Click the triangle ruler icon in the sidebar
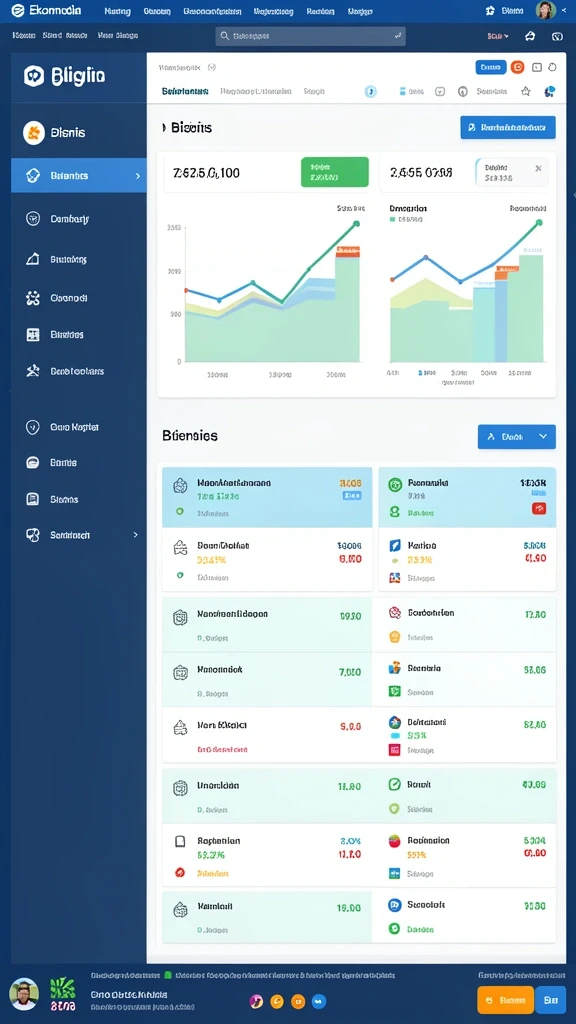The height and width of the screenshot is (1024, 576). click(x=33, y=259)
